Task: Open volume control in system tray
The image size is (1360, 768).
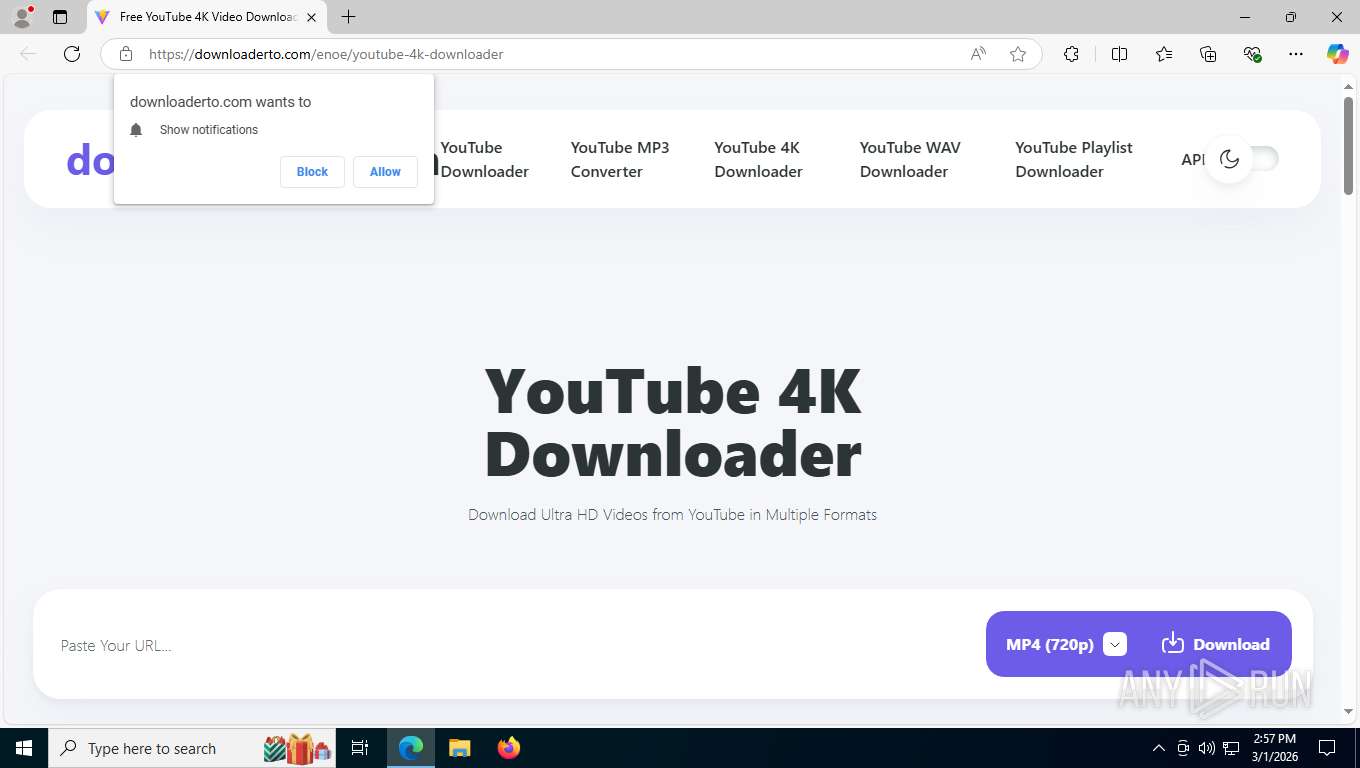Action: pyautogui.click(x=1207, y=748)
